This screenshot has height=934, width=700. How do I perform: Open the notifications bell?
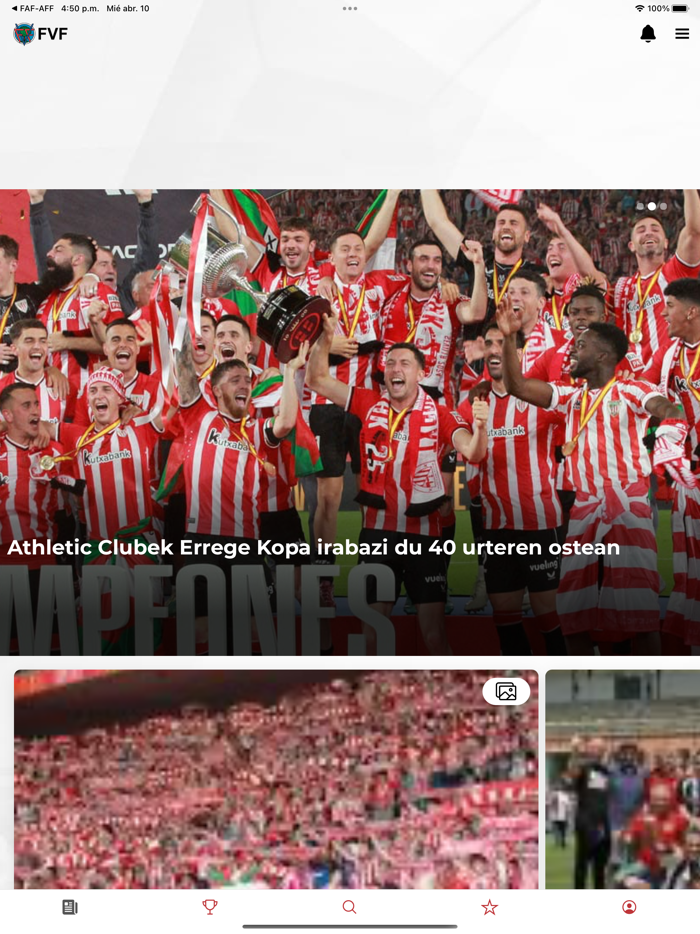(x=648, y=34)
